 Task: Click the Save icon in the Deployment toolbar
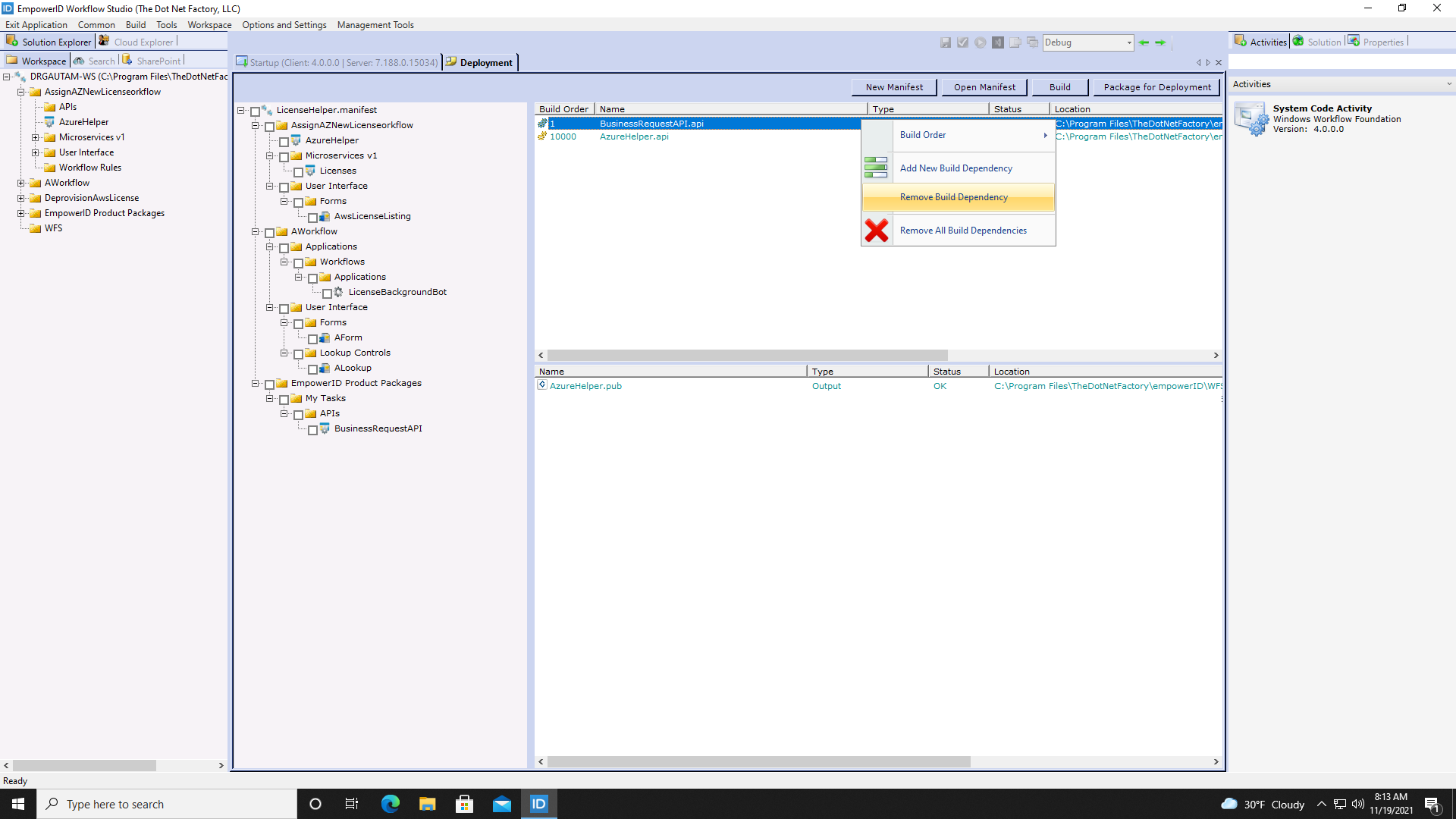pyautogui.click(x=946, y=42)
